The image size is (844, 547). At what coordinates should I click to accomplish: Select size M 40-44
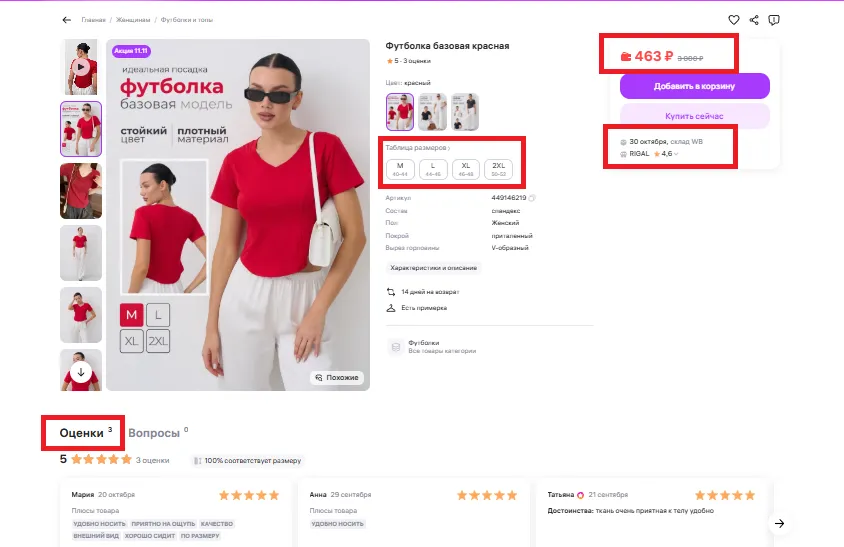pos(400,170)
